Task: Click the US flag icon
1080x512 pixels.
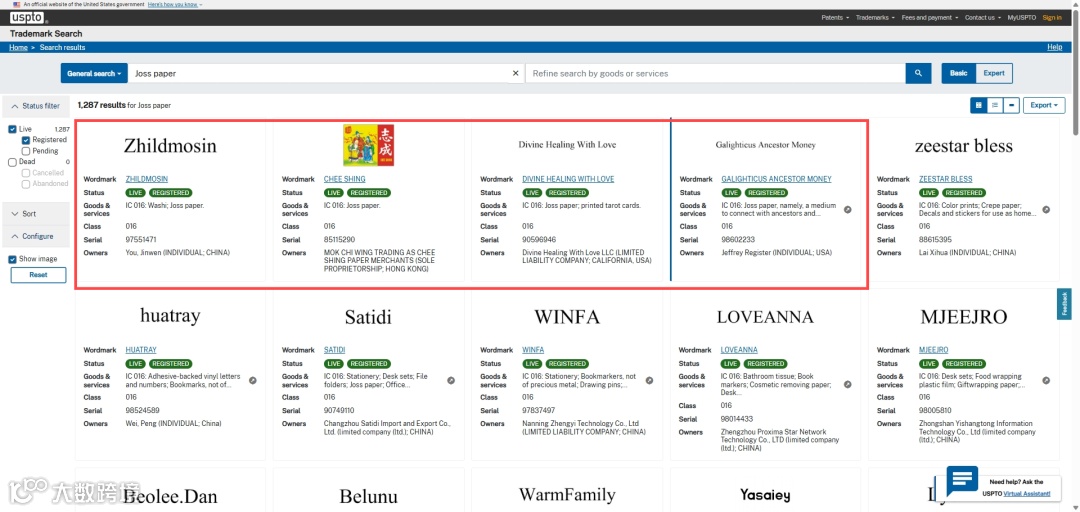Action: 17,4
